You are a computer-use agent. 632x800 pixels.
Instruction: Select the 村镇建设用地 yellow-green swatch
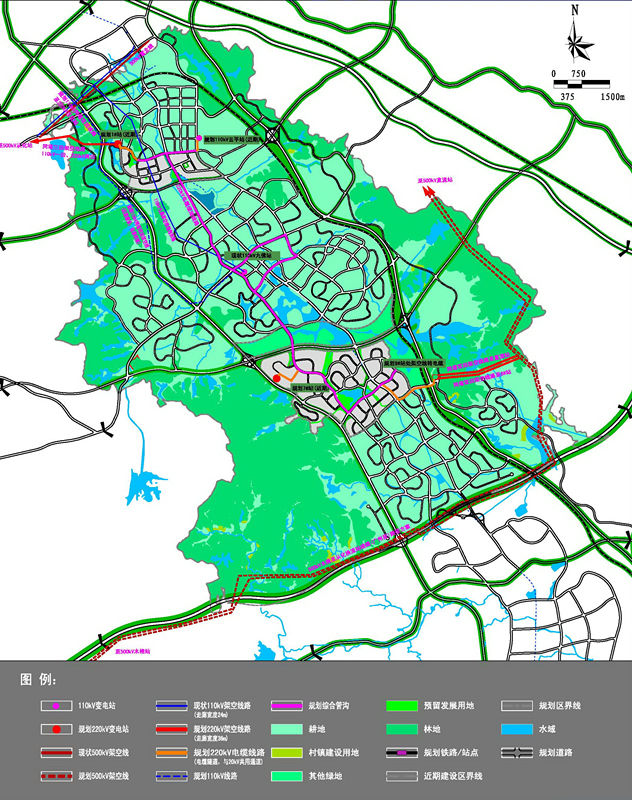tap(286, 752)
